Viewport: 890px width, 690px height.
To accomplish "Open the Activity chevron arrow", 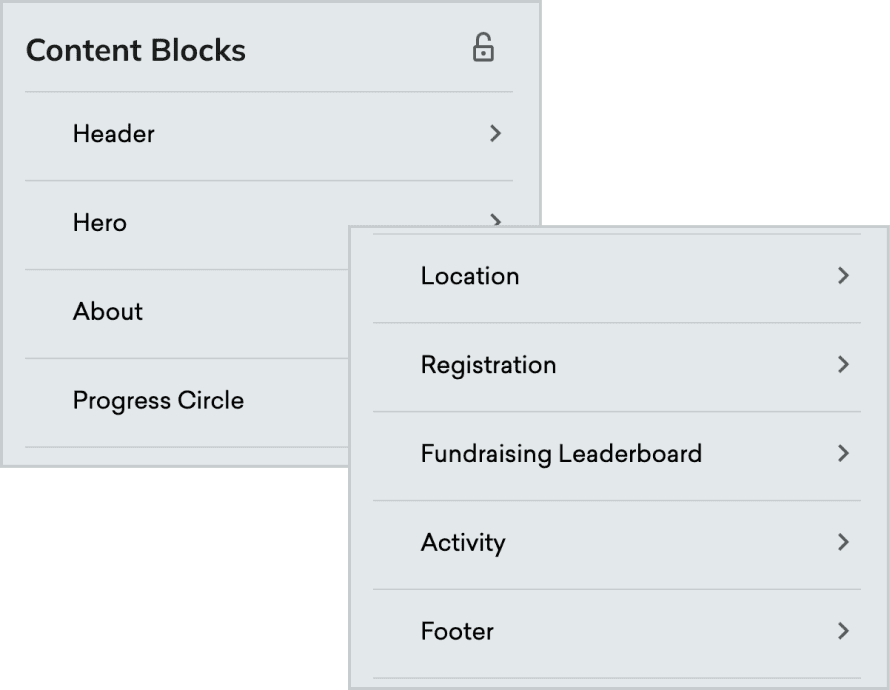I will [x=843, y=542].
